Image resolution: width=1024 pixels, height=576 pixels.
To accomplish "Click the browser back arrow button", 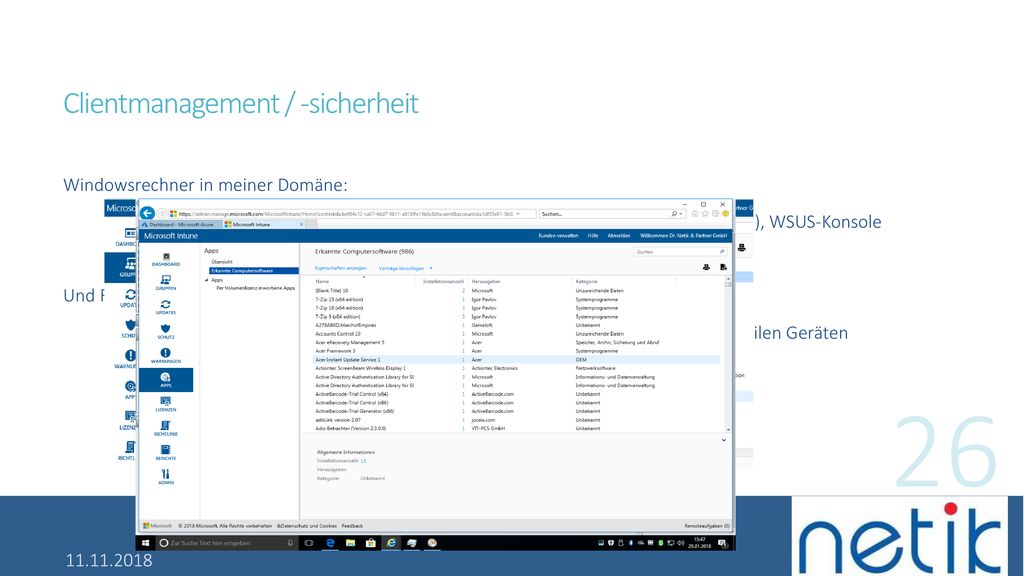I will 147,214.
